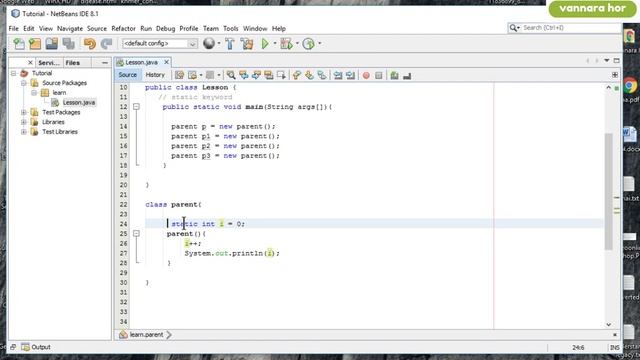Click the Comment icon in editor toolbar
Viewport: 640px width, 360px height.
(x=394, y=75)
